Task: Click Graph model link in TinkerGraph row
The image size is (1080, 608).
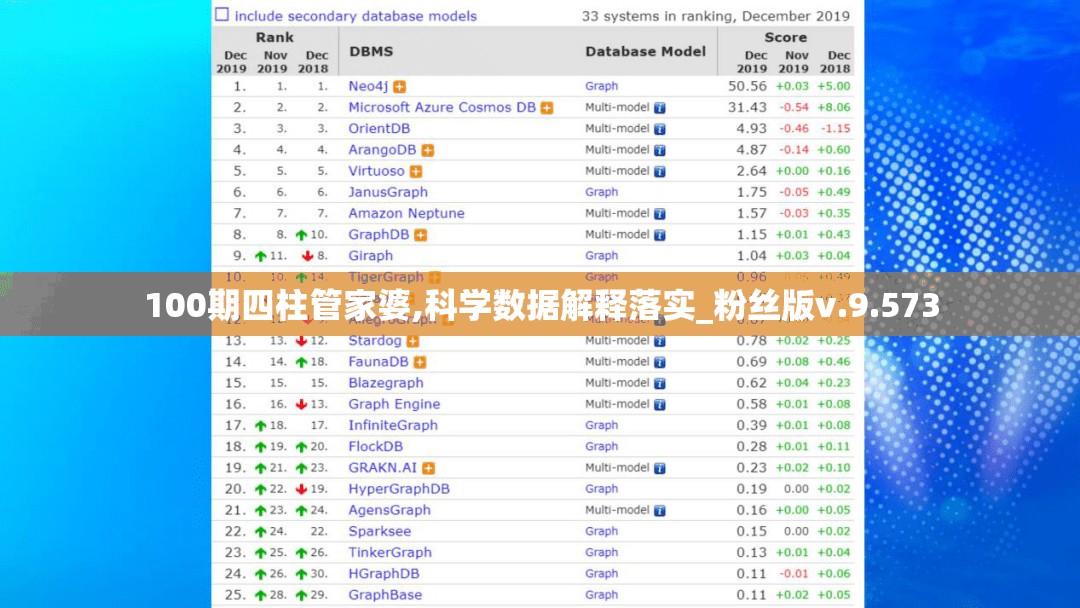Action: pos(601,553)
